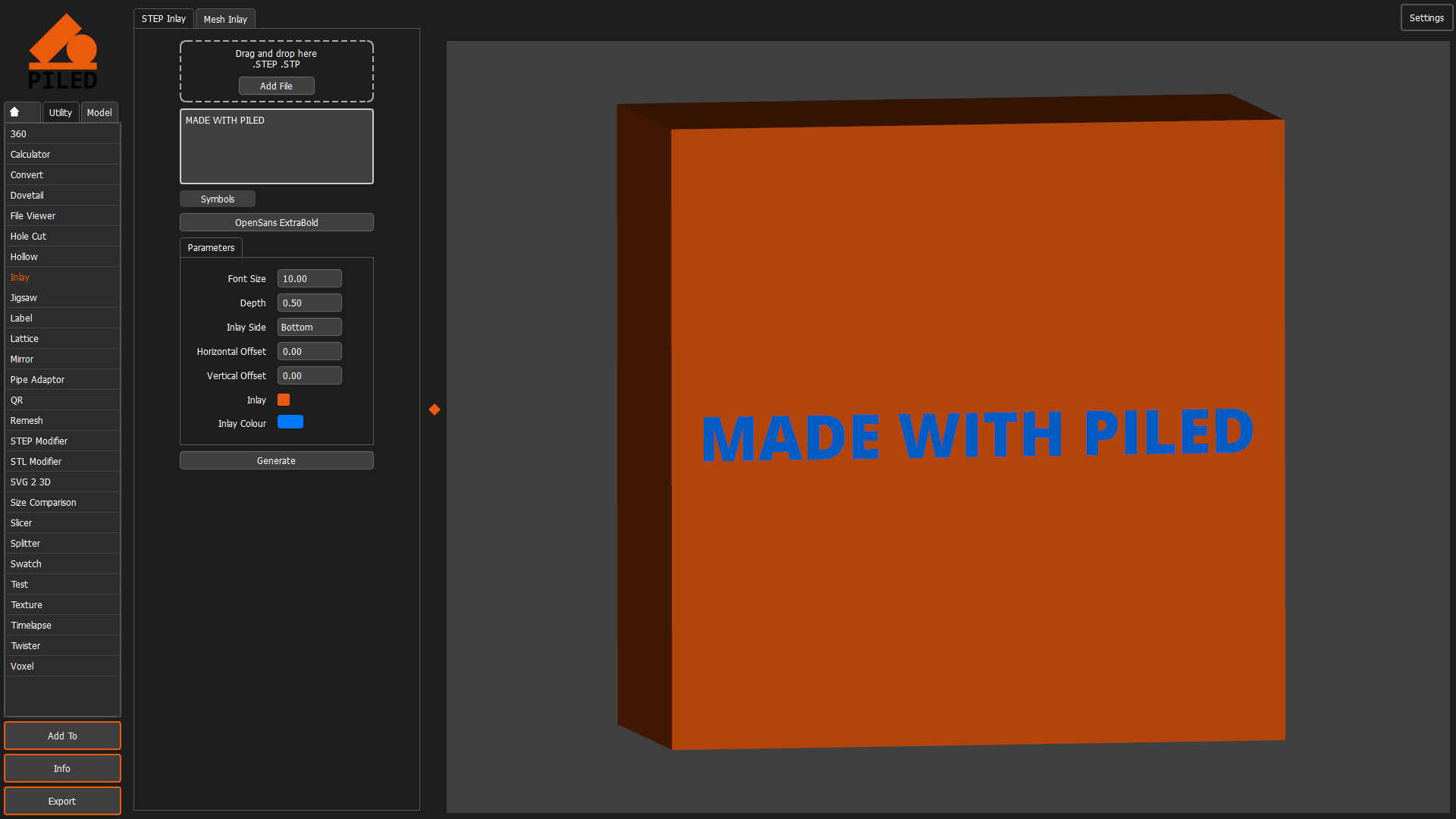Open the Lattice tool

click(62, 338)
